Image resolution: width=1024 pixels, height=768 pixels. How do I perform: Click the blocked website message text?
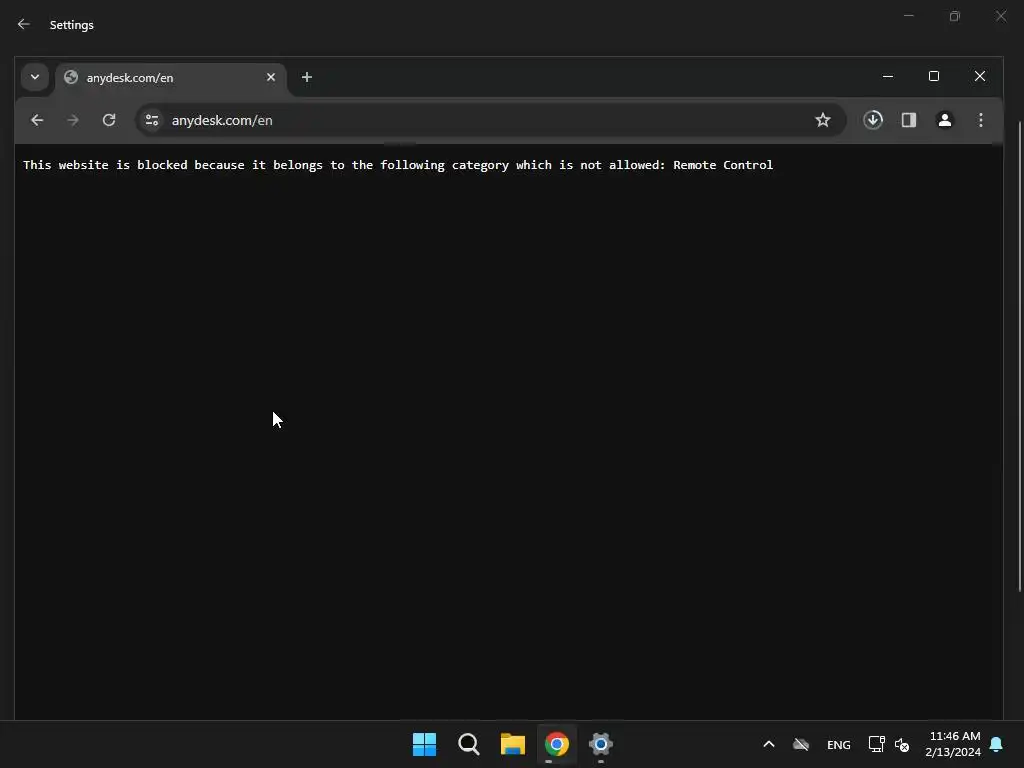point(398,165)
